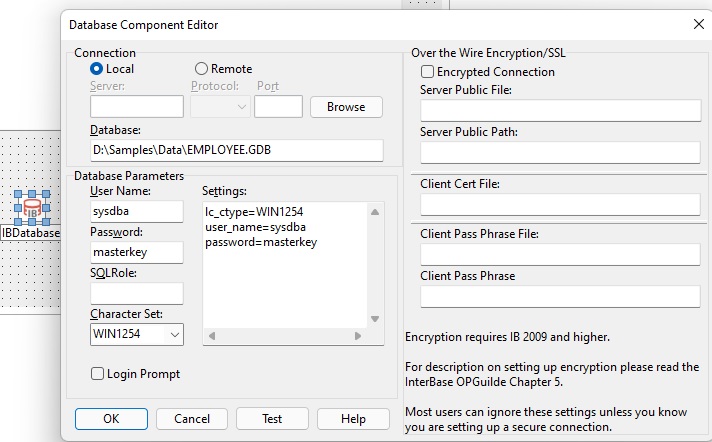Click the Settings scrollbar down arrow
712x442 pixels.
pyautogui.click(x=375, y=320)
